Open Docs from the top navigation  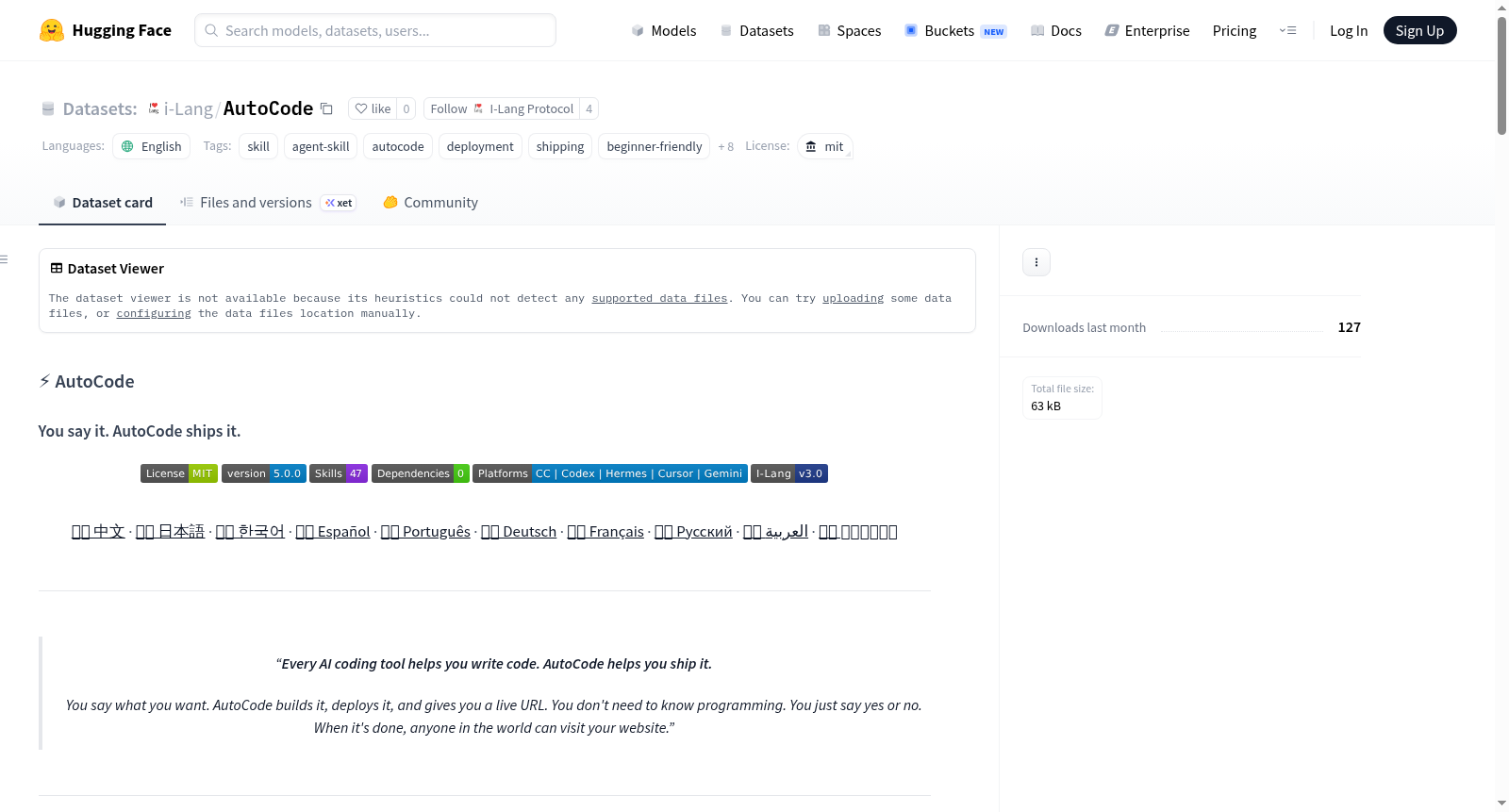[x=1056, y=30]
